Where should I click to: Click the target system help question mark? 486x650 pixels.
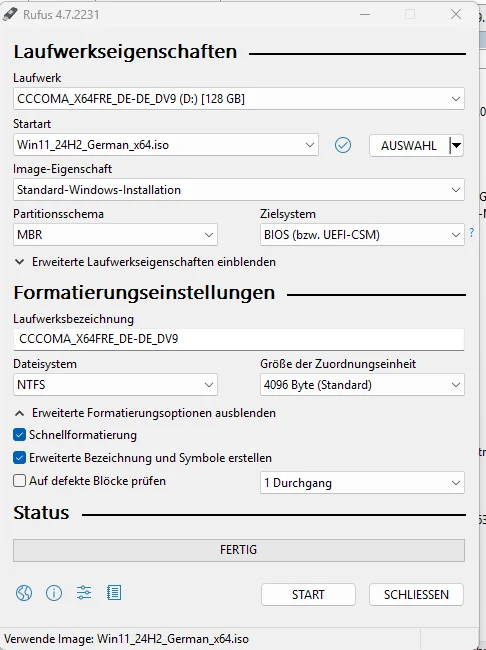point(471,232)
